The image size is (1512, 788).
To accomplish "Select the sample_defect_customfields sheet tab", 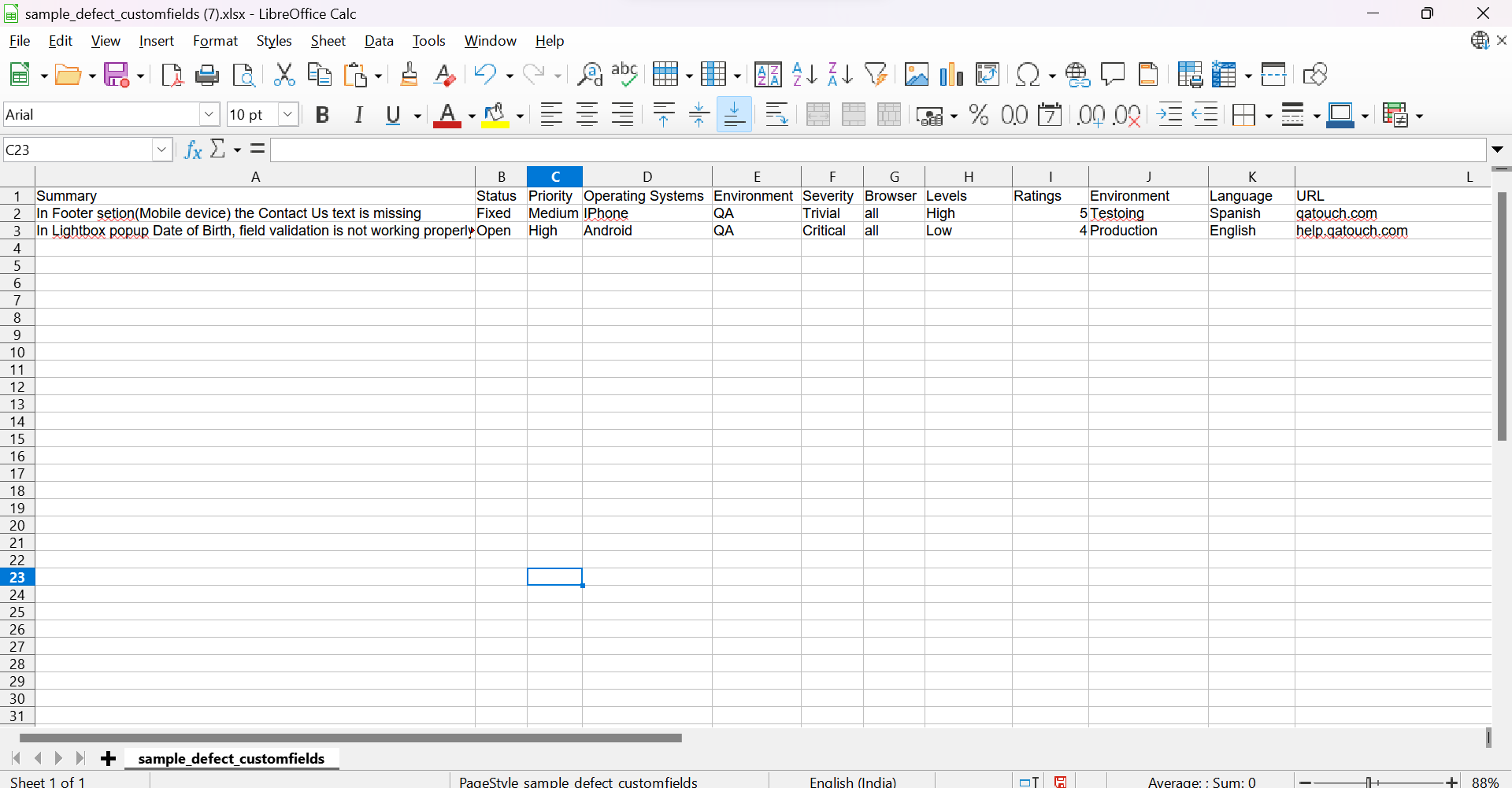I will coord(232,758).
